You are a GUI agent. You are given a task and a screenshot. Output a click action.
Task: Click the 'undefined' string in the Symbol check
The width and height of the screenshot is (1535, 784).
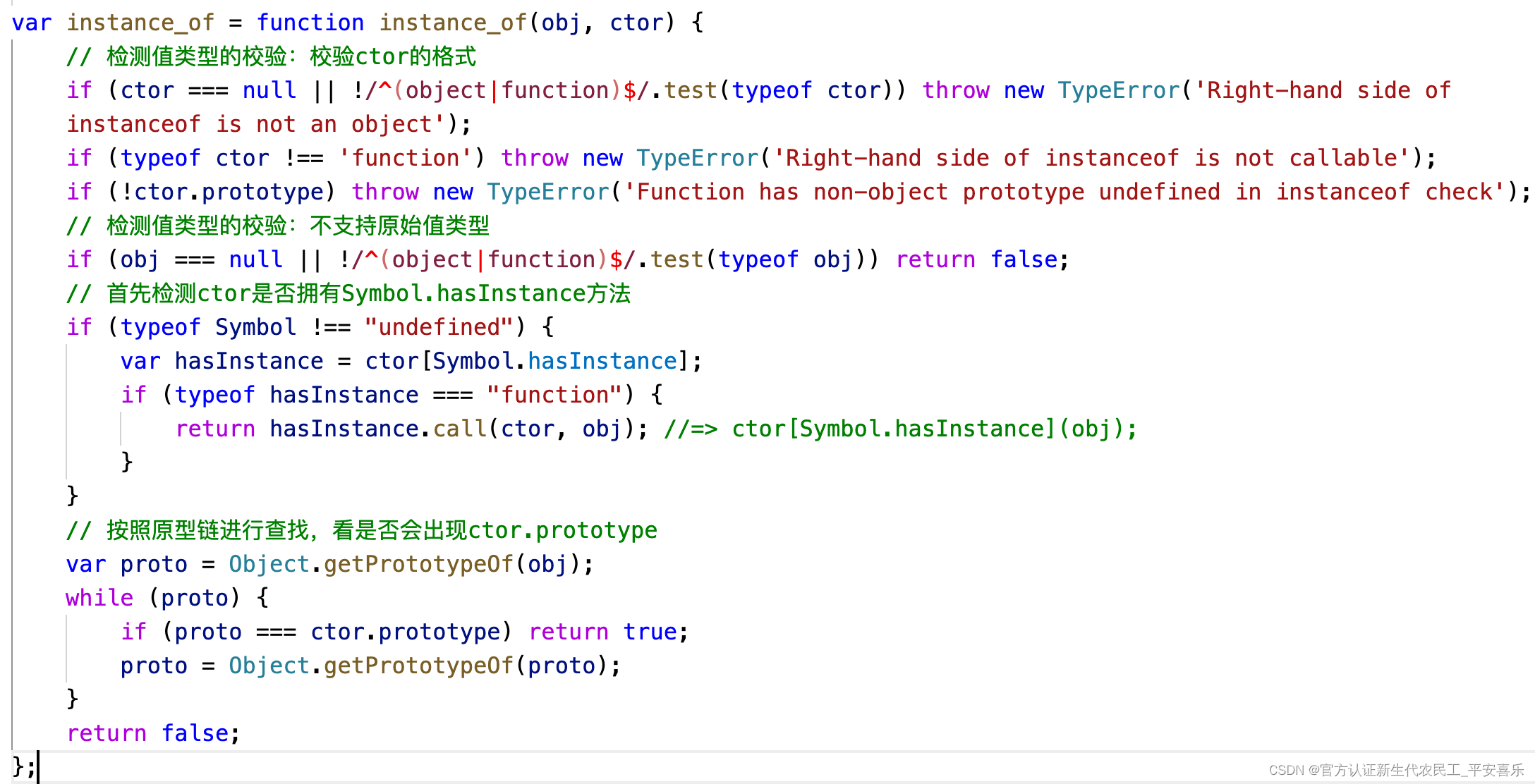point(440,326)
